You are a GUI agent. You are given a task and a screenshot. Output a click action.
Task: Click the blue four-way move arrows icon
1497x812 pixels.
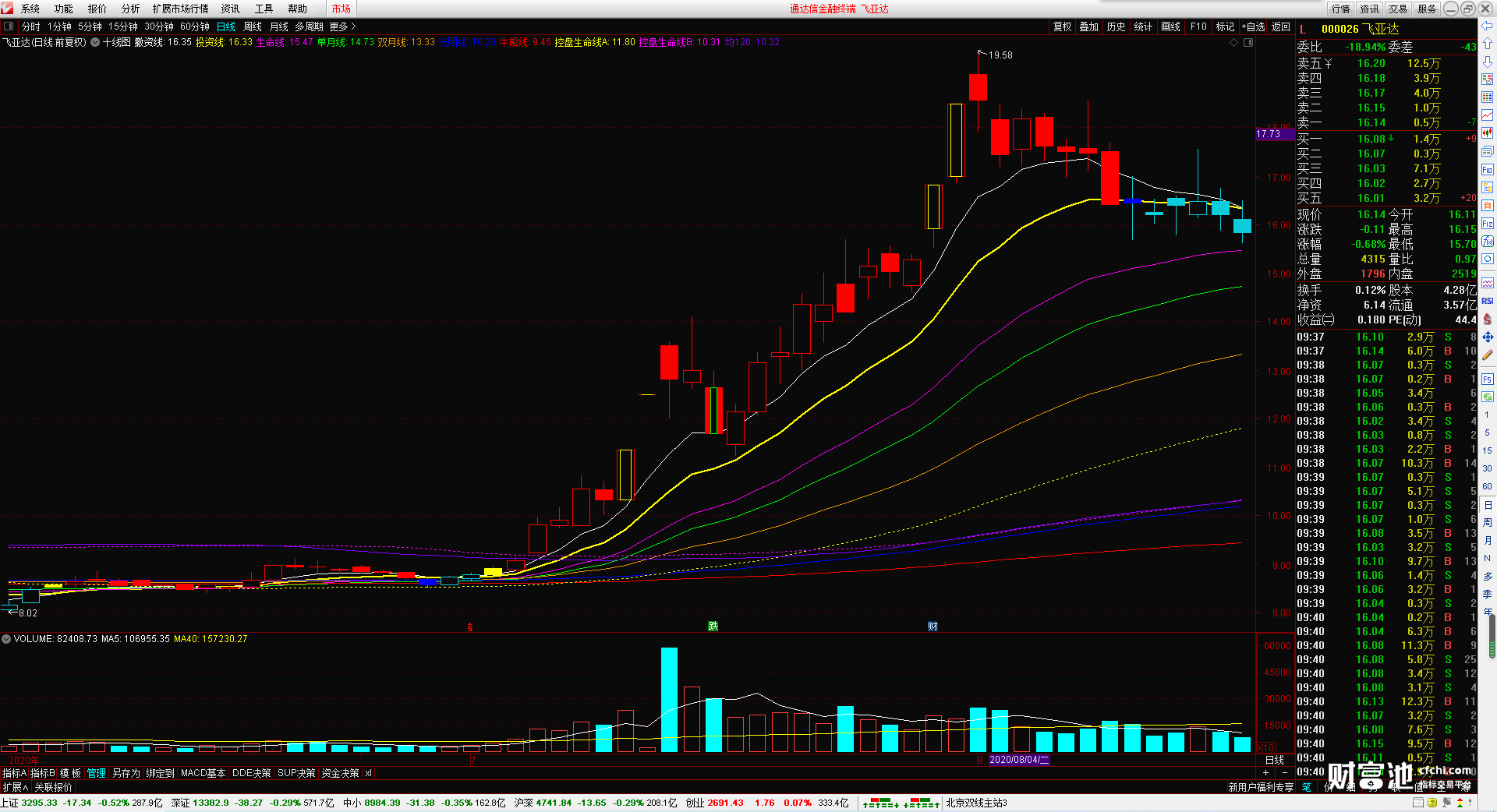1487,337
